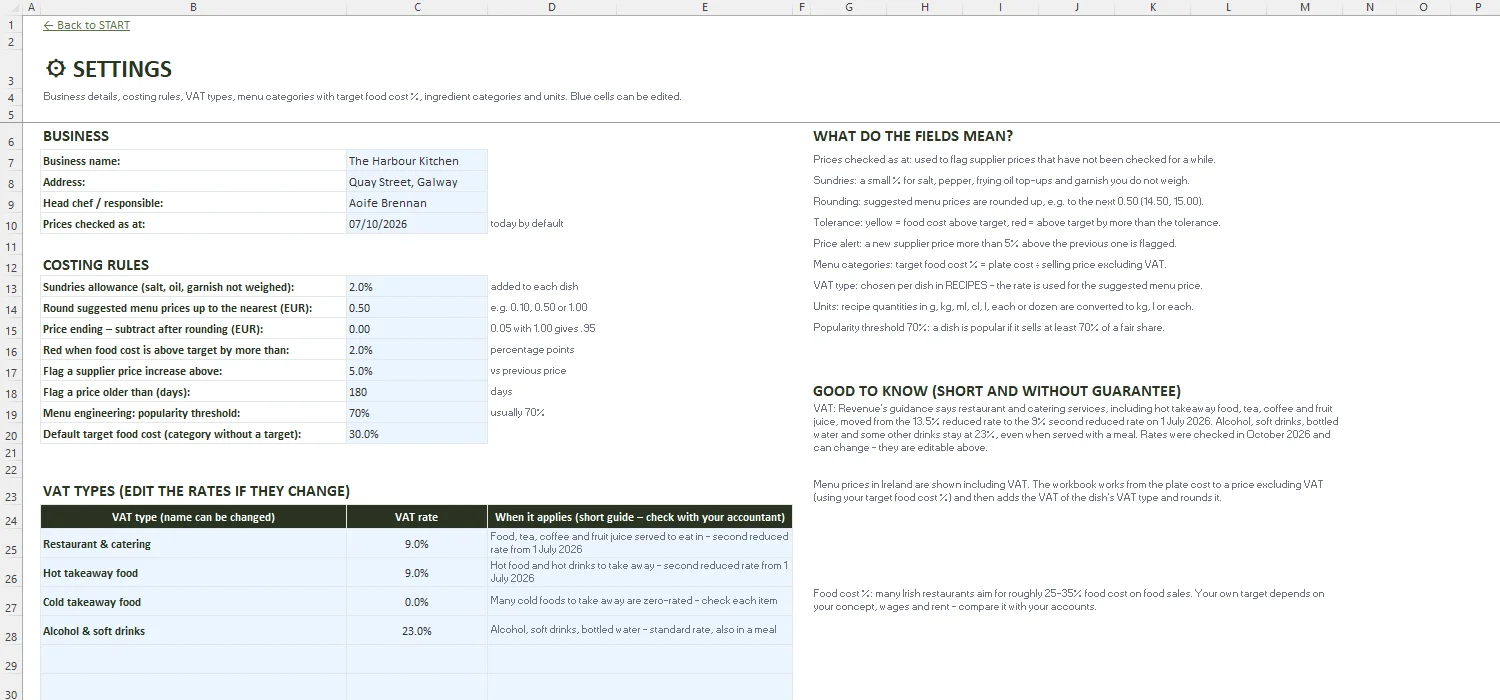1500x700 pixels.
Task: Select the Hot takeaway food VAT type
Action: point(193,573)
